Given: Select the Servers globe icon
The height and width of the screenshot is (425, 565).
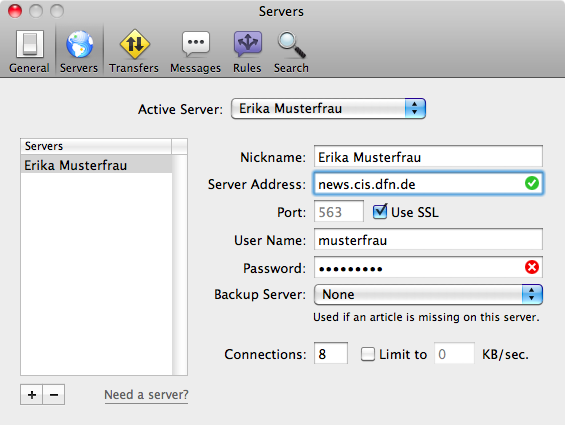Looking at the screenshot, I should click(x=79, y=44).
